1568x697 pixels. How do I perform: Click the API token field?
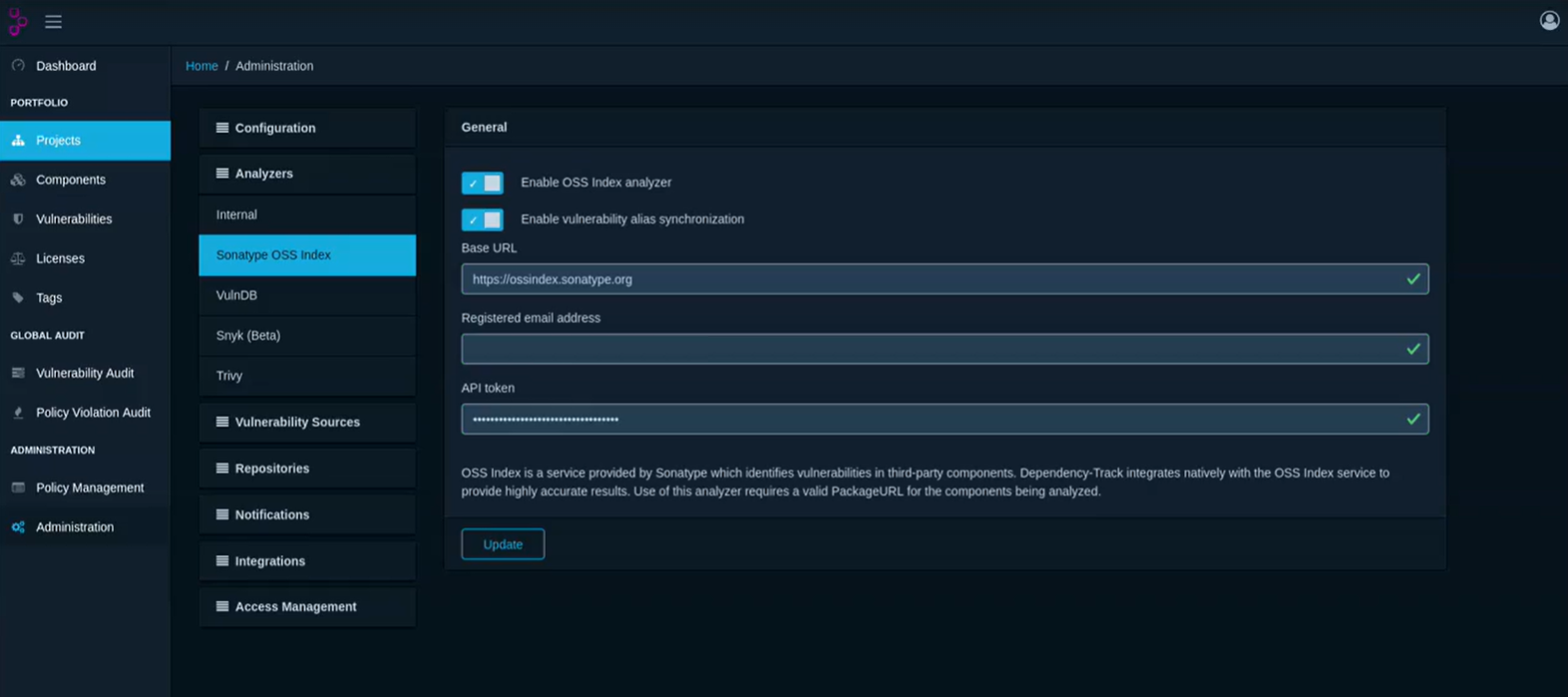point(945,419)
